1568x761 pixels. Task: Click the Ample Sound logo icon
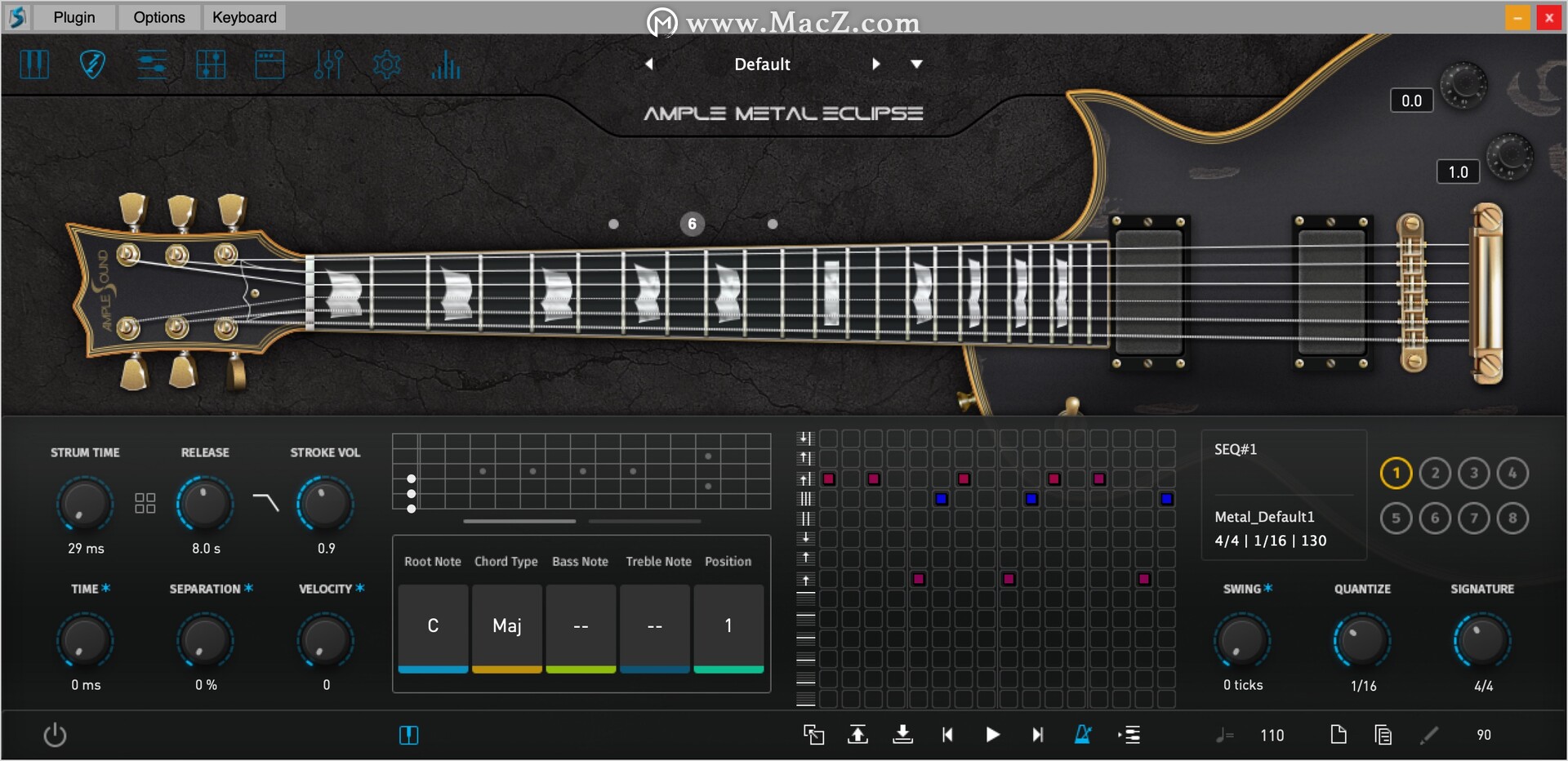pos(16,16)
